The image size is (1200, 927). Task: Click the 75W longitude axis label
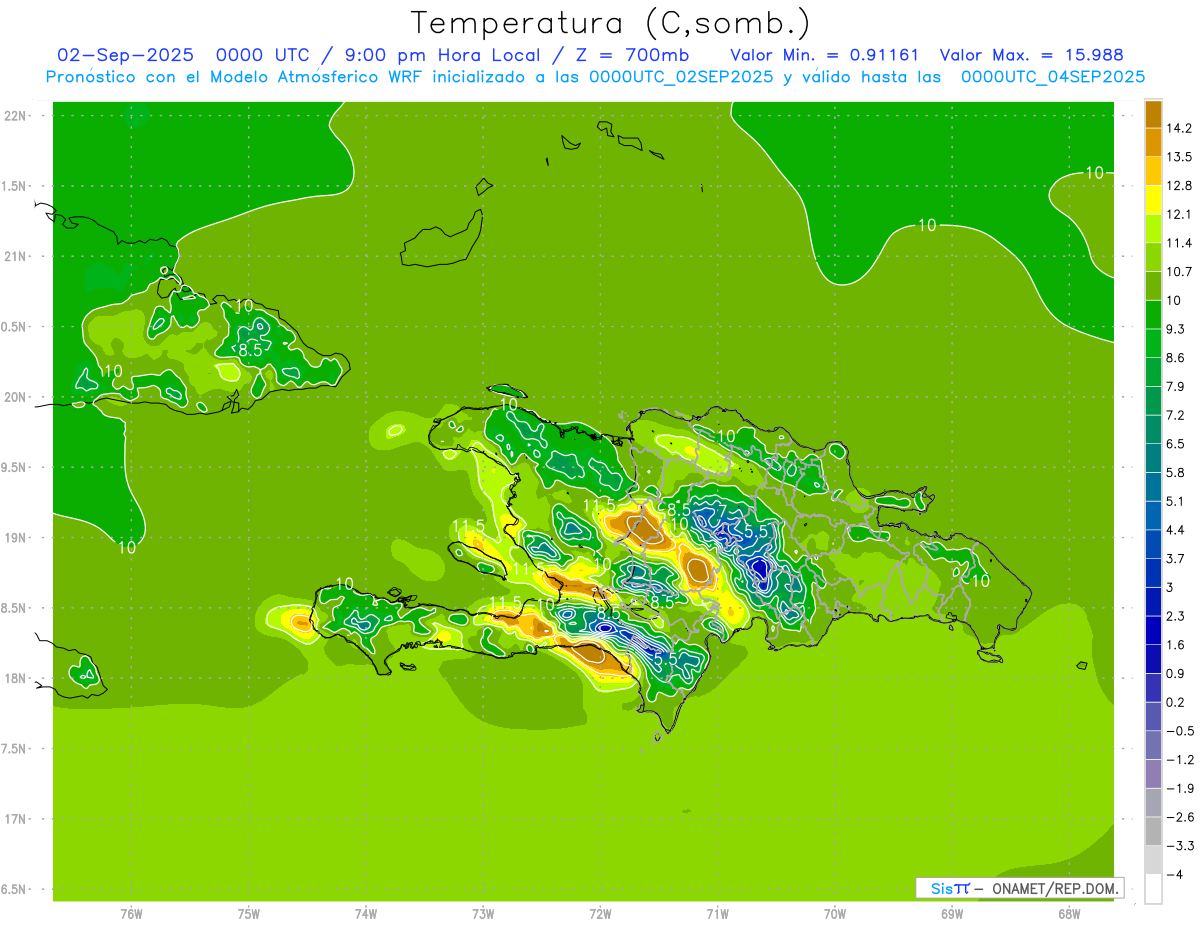click(x=249, y=914)
